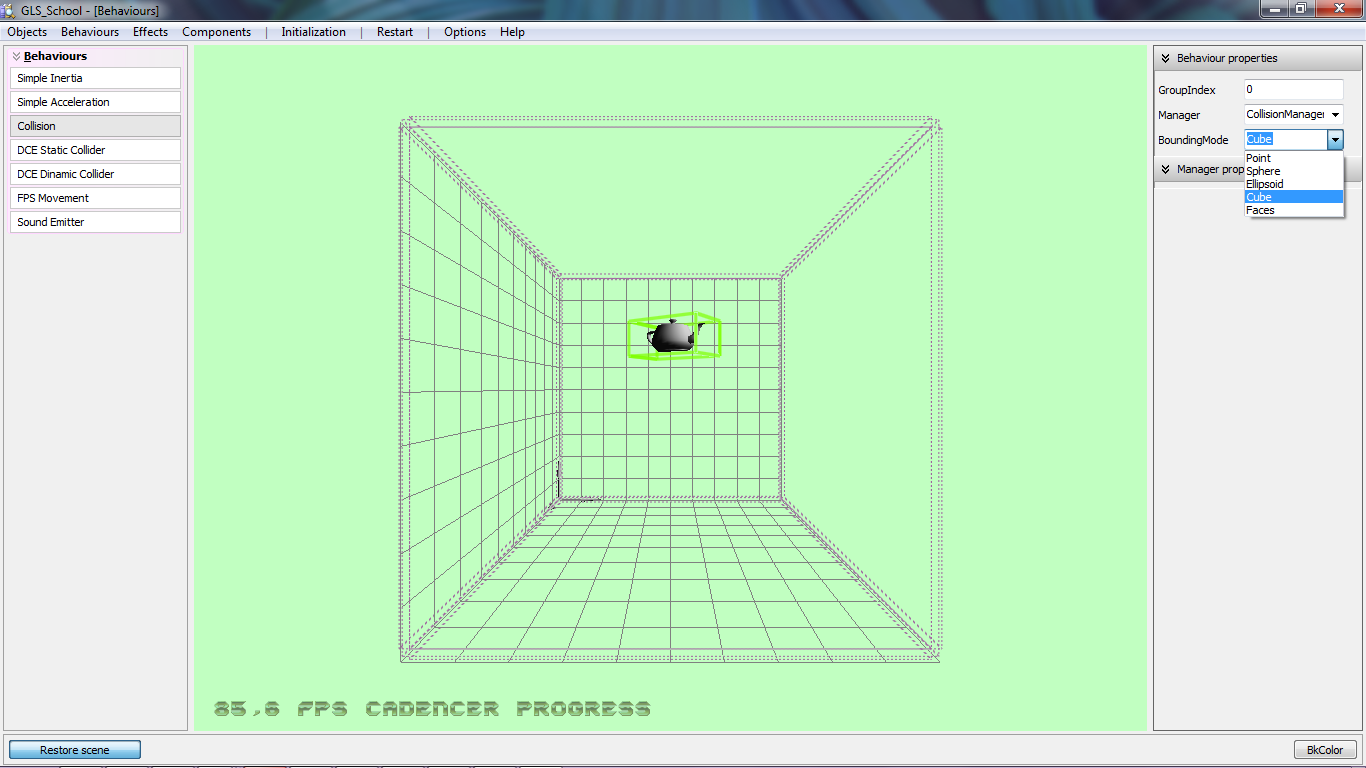1366x768 pixels.
Task: Close the BoundingMode dropdown arrow
Action: pos(1335,140)
